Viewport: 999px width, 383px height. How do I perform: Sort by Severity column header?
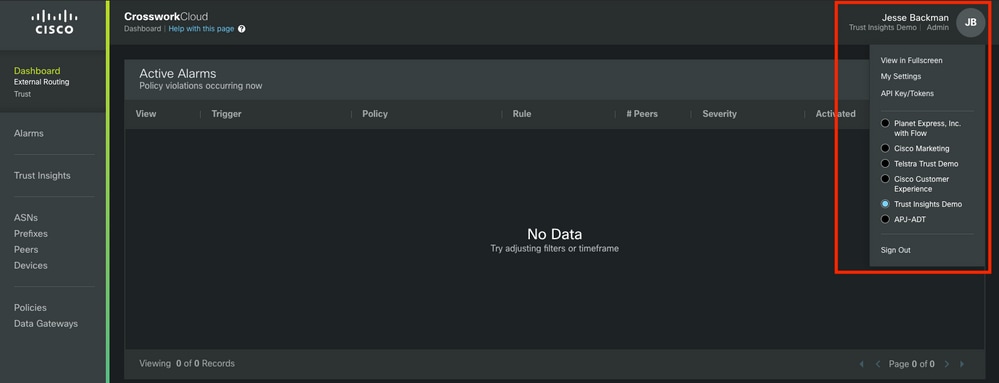pyautogui.click(x=719, y=114)
